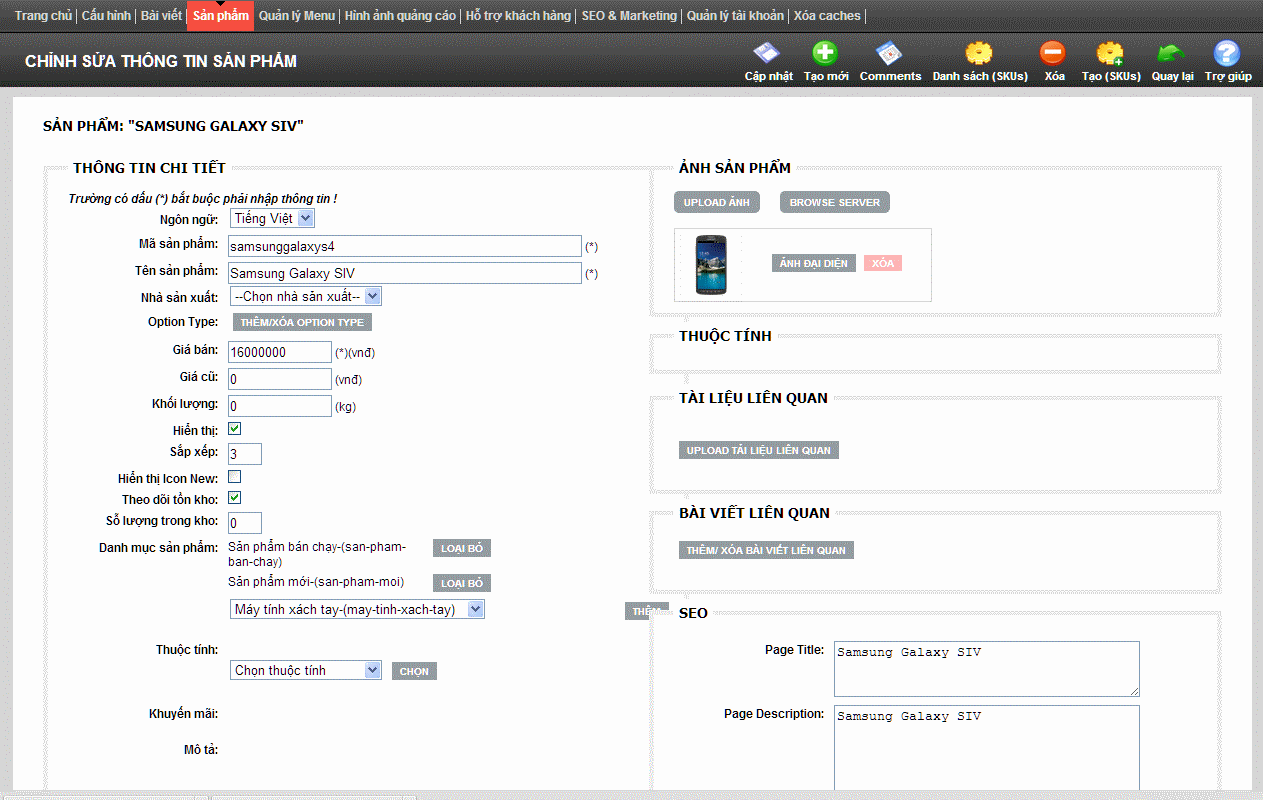The image size is (1263, 800).
Task: Select the Sản phẩm menu tab
Action: click(220, 16)
